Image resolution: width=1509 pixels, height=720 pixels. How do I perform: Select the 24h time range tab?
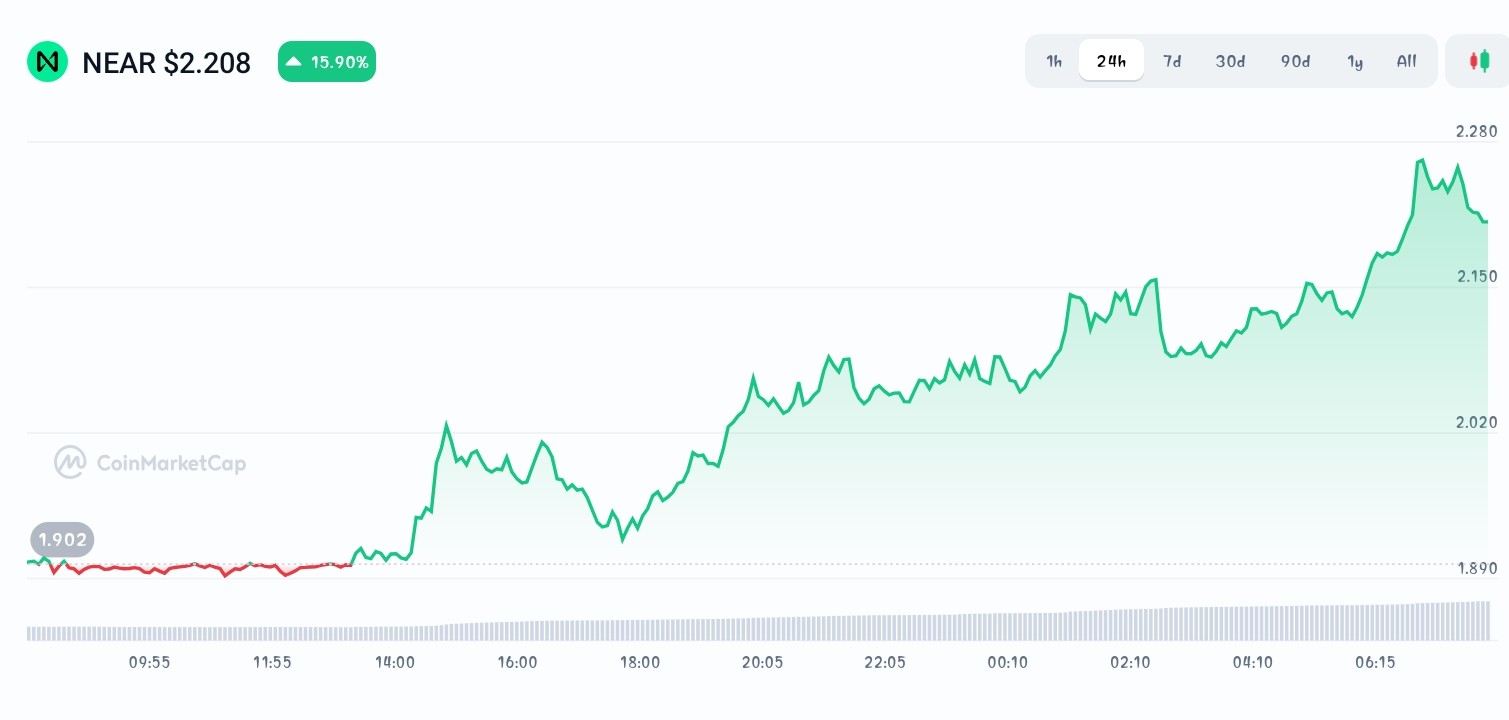click(1111, 61)
